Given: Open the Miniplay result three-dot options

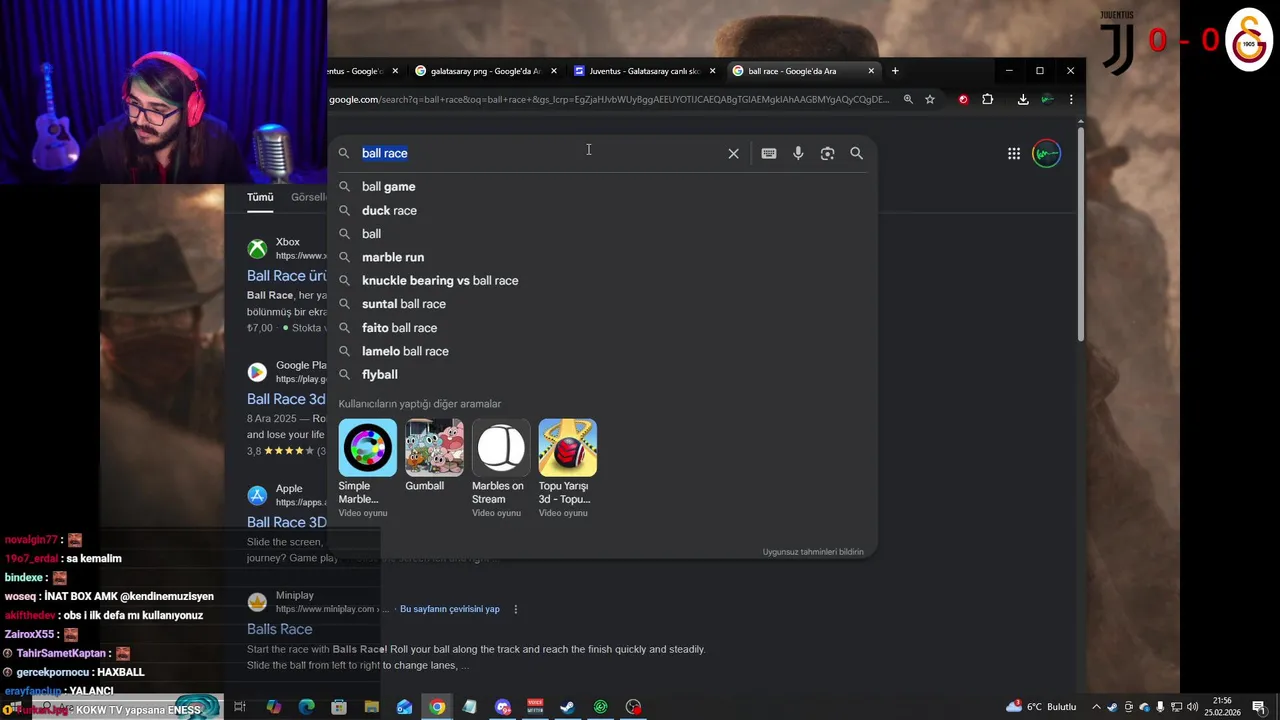Looking at the screenshot, I should [x=516, y=609].
